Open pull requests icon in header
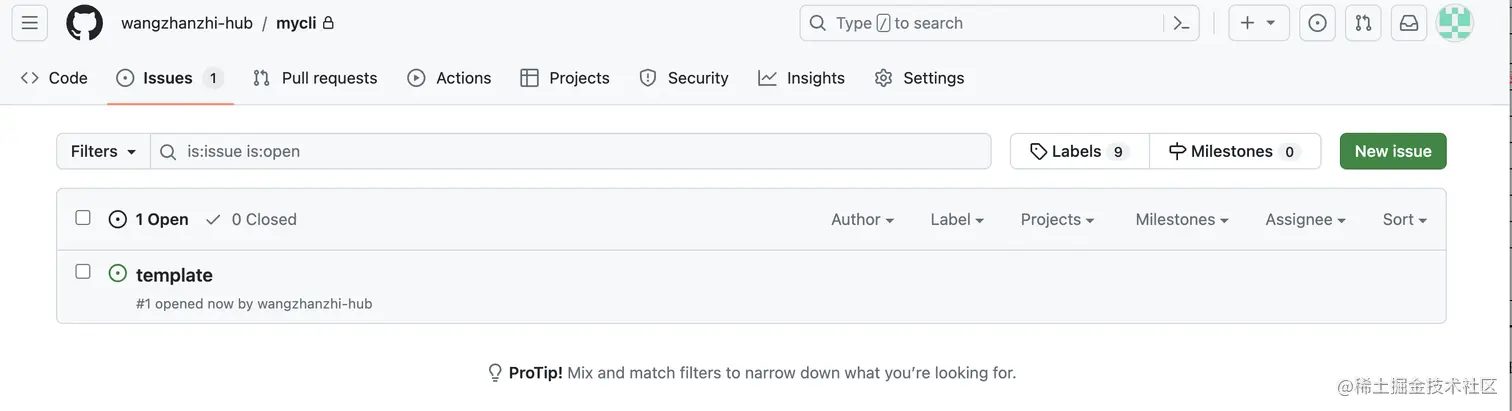Image resolution: width=1512 pixels, height=411 pixels. (x=1363, y=23)
